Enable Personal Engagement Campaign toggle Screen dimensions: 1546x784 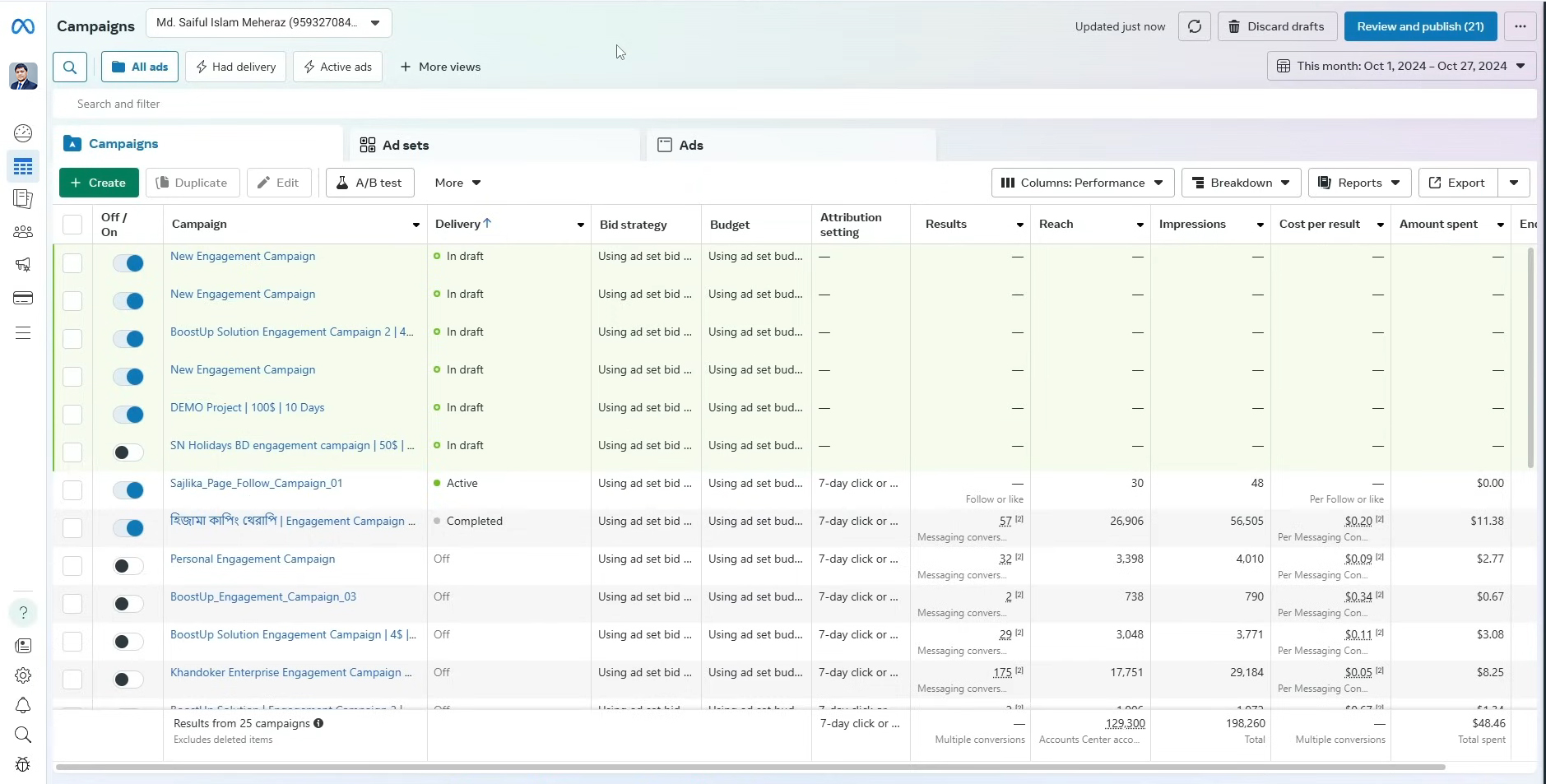[128, 566]
